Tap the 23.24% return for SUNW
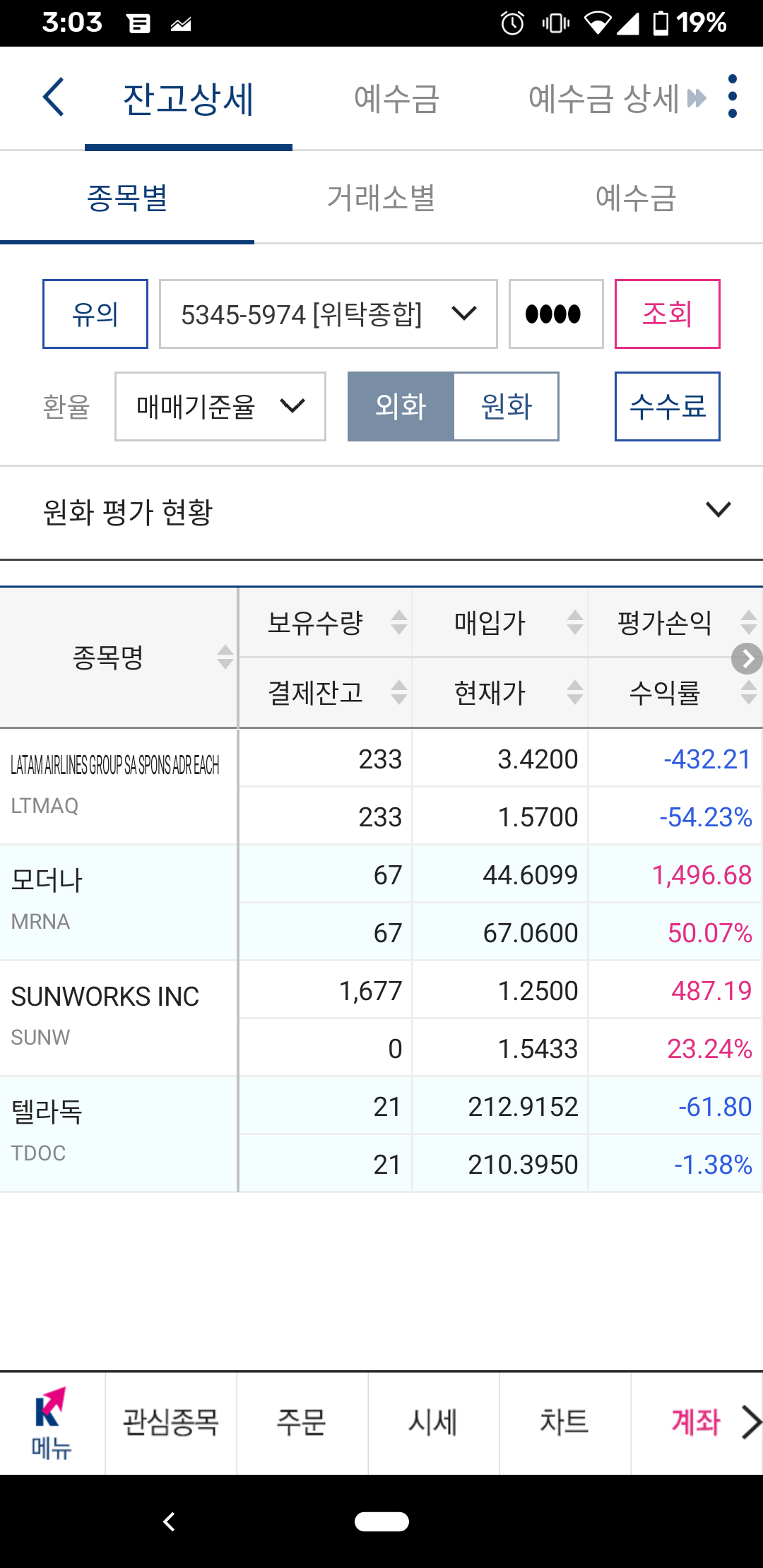The width and height of the screenshot is (763, 1568). 710,1049
